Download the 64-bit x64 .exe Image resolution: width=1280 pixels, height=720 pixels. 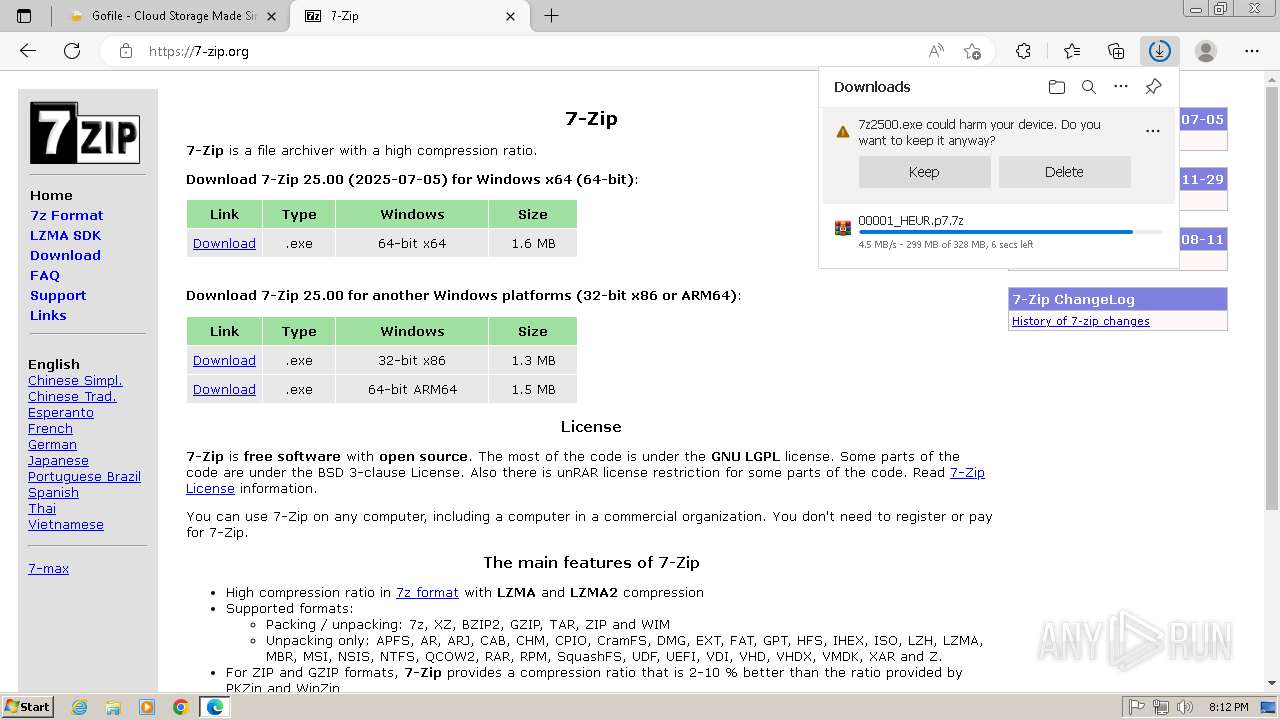[x=224, y=243]
